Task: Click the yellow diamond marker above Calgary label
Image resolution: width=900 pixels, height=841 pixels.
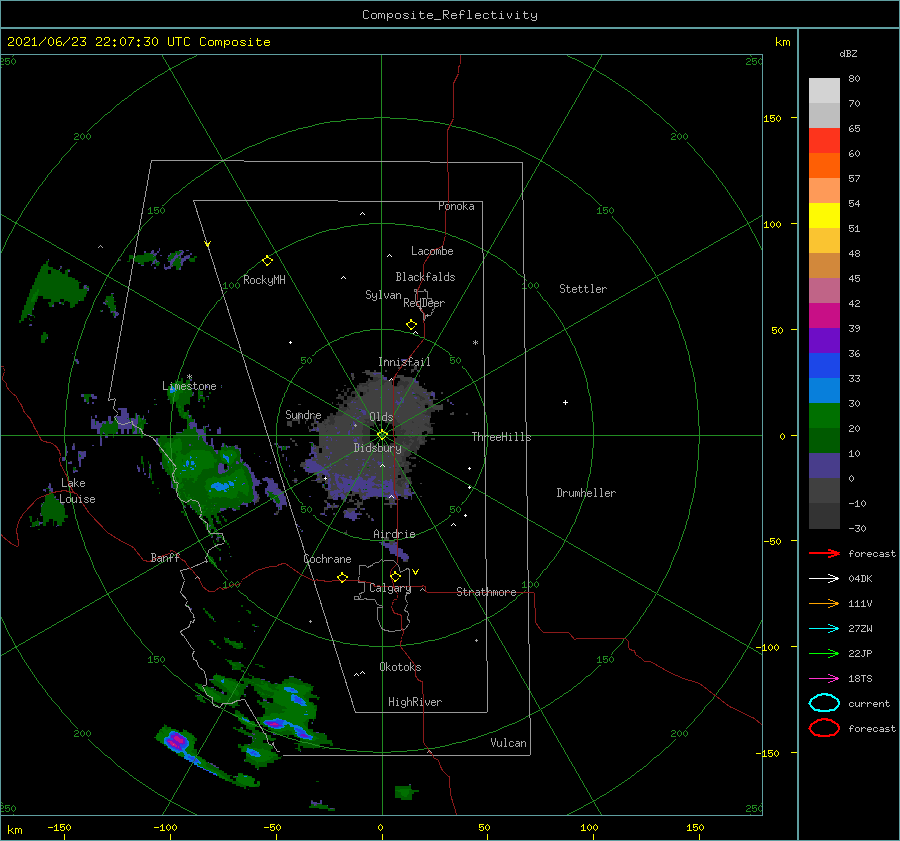Action: pos(395,576)
